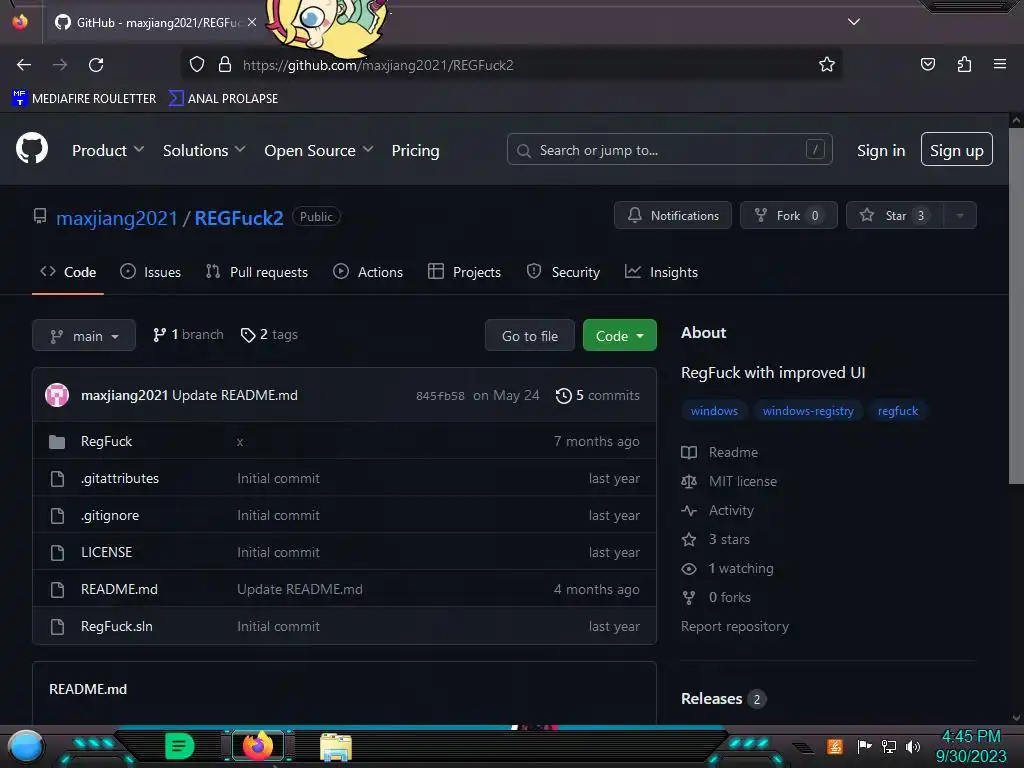
Task: Open the RegFuck.sln file
Action: tap(116, 626)
